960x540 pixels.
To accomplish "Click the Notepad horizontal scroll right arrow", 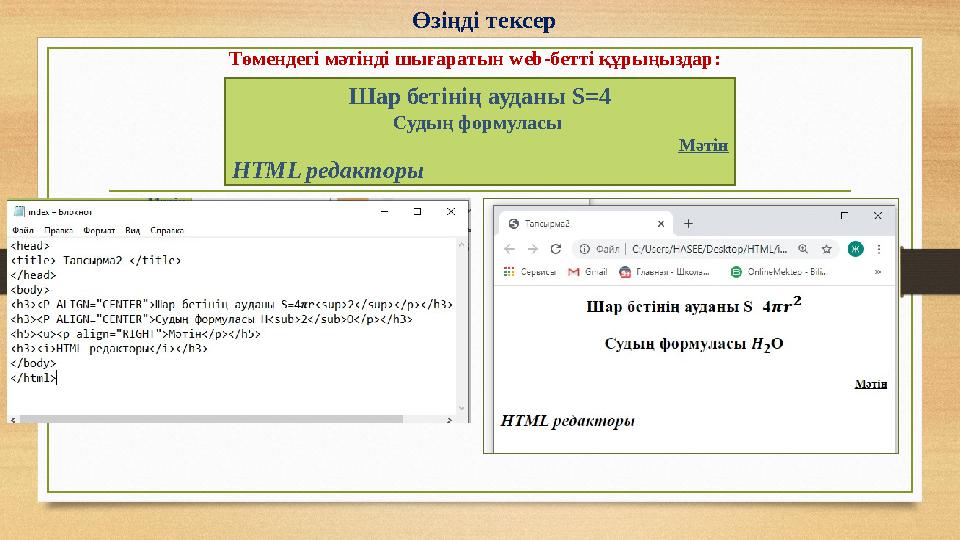I will click(449, 420).
